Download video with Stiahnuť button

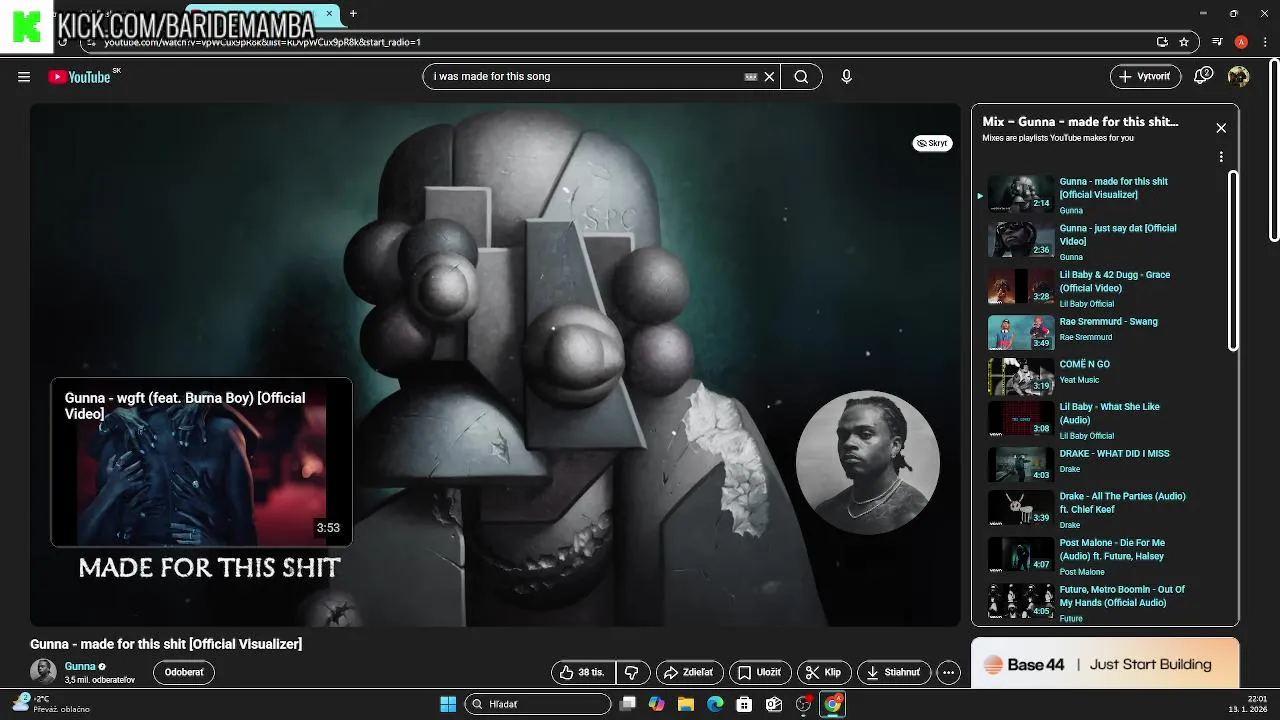[894, 673]
